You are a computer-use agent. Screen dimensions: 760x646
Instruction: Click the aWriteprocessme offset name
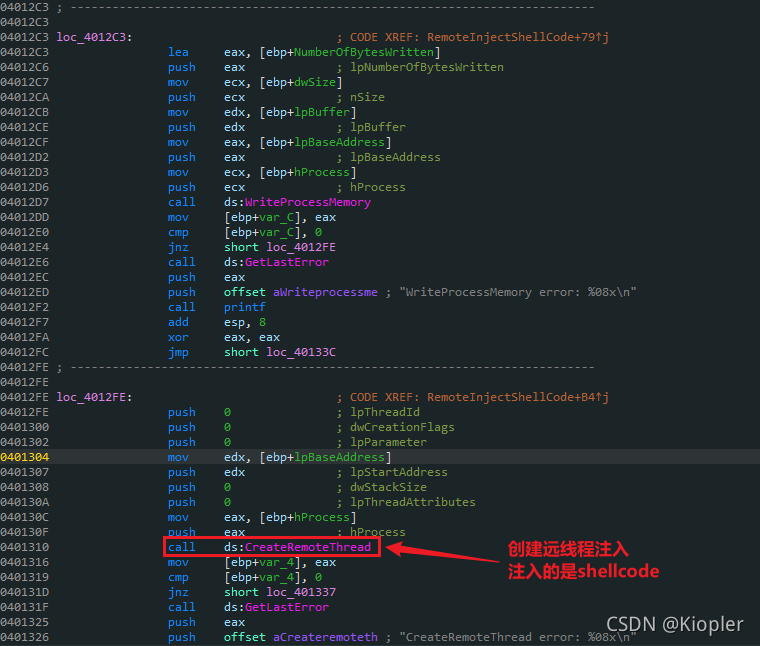(x=325, y=292)
